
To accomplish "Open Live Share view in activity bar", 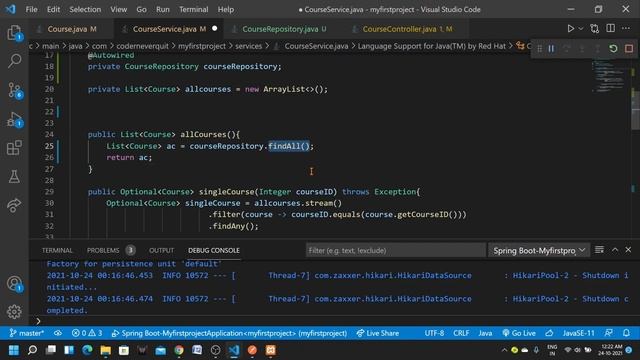I will pos(14,205).
